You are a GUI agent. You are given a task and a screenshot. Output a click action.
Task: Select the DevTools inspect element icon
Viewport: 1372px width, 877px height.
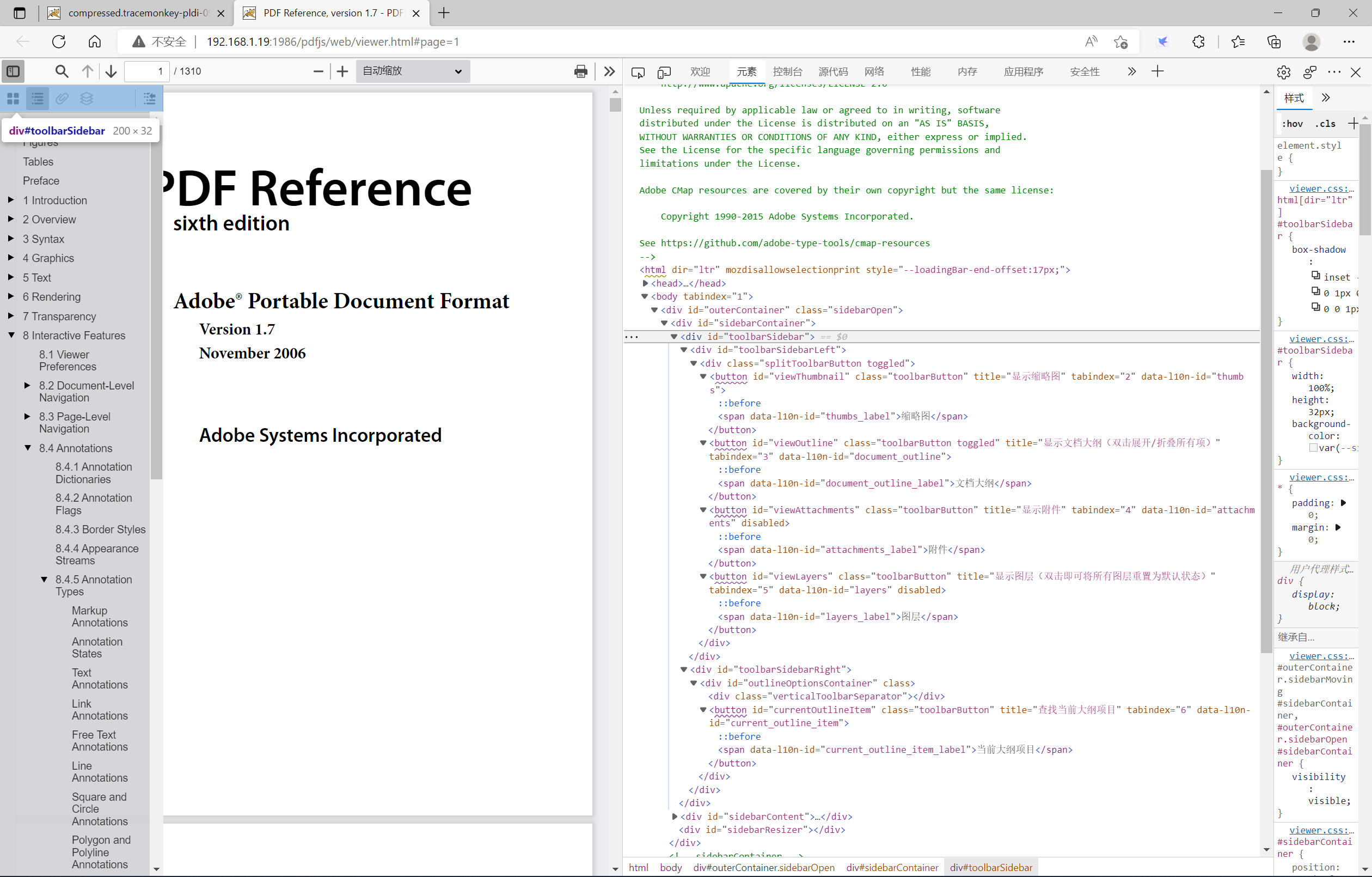pyautogui.click(x=638, y=72)
